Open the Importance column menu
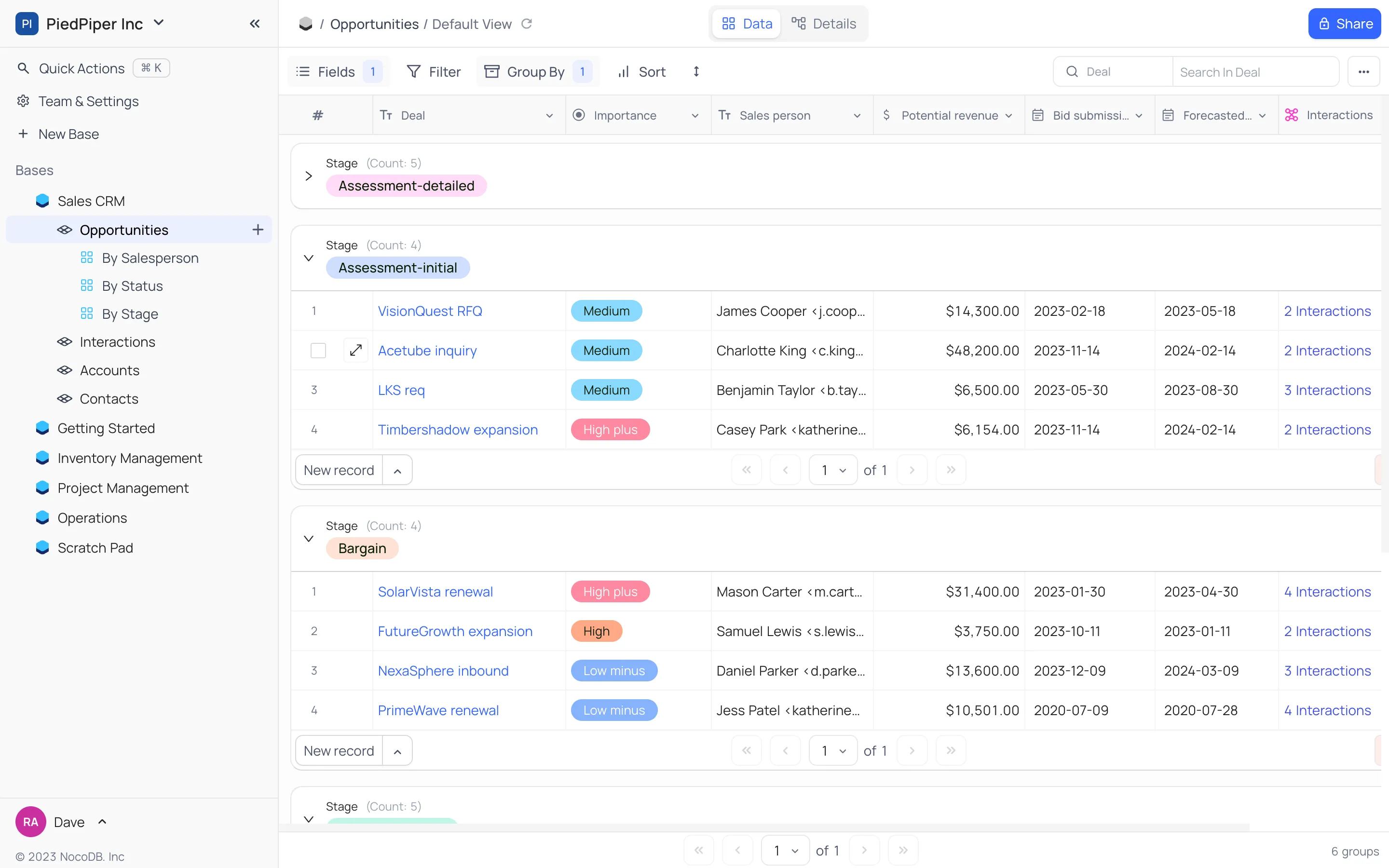The height and width of the screenshot is (868, 1389). pos(695,115)
